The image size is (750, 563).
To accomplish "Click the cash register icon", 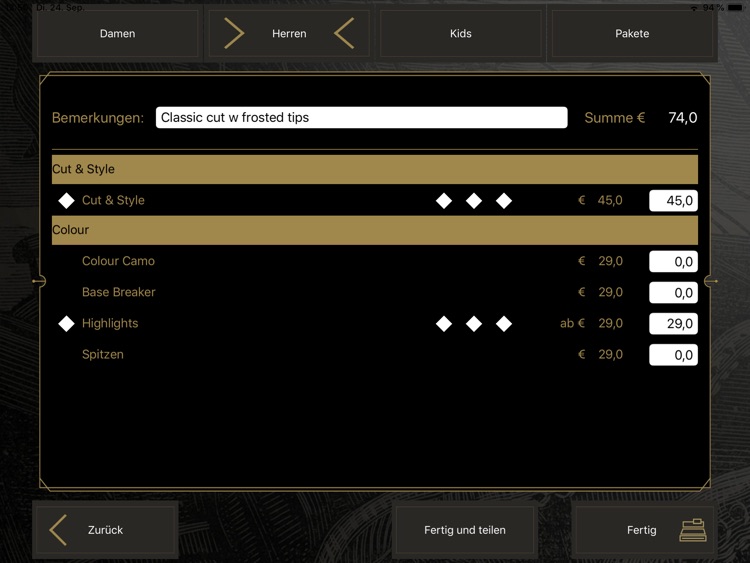I will click(x=693, y=530).
